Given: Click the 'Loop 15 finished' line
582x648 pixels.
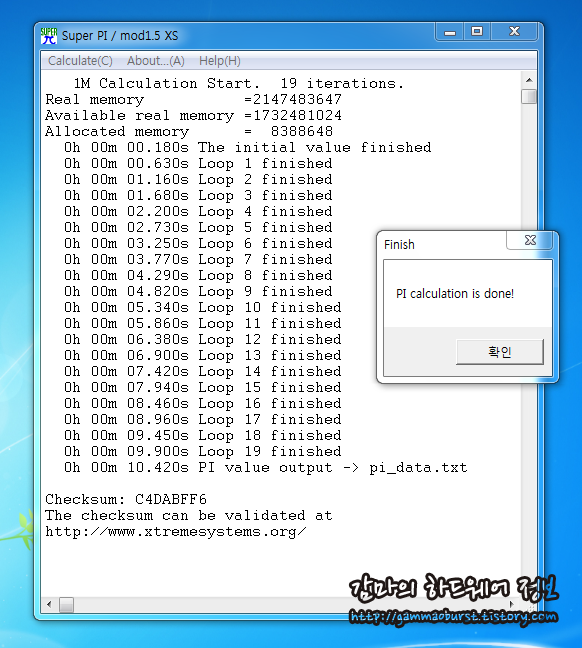Looking at the screenshot, I should click(x=203, y=387).
